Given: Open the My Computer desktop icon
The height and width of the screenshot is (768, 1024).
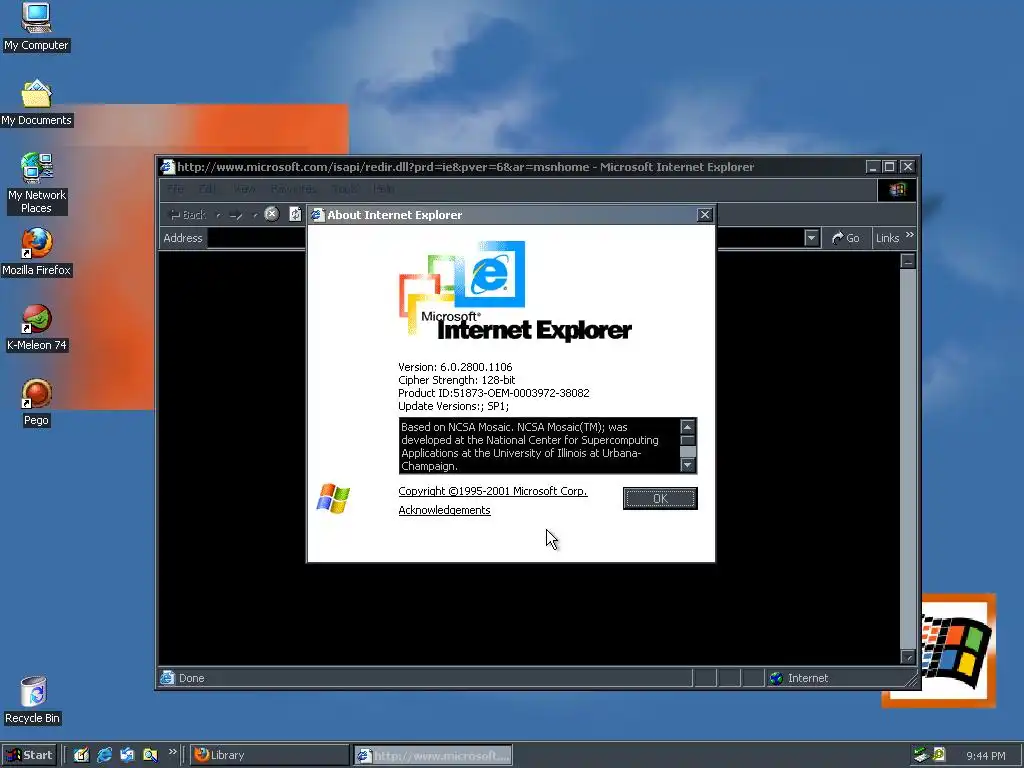Looking at the screenshot, I should [36, 26].
